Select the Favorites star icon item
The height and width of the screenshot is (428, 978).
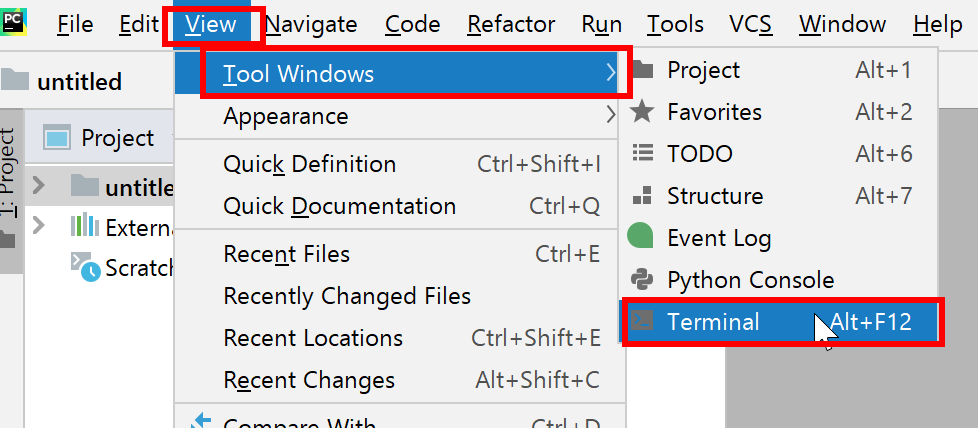coord(642,112)
